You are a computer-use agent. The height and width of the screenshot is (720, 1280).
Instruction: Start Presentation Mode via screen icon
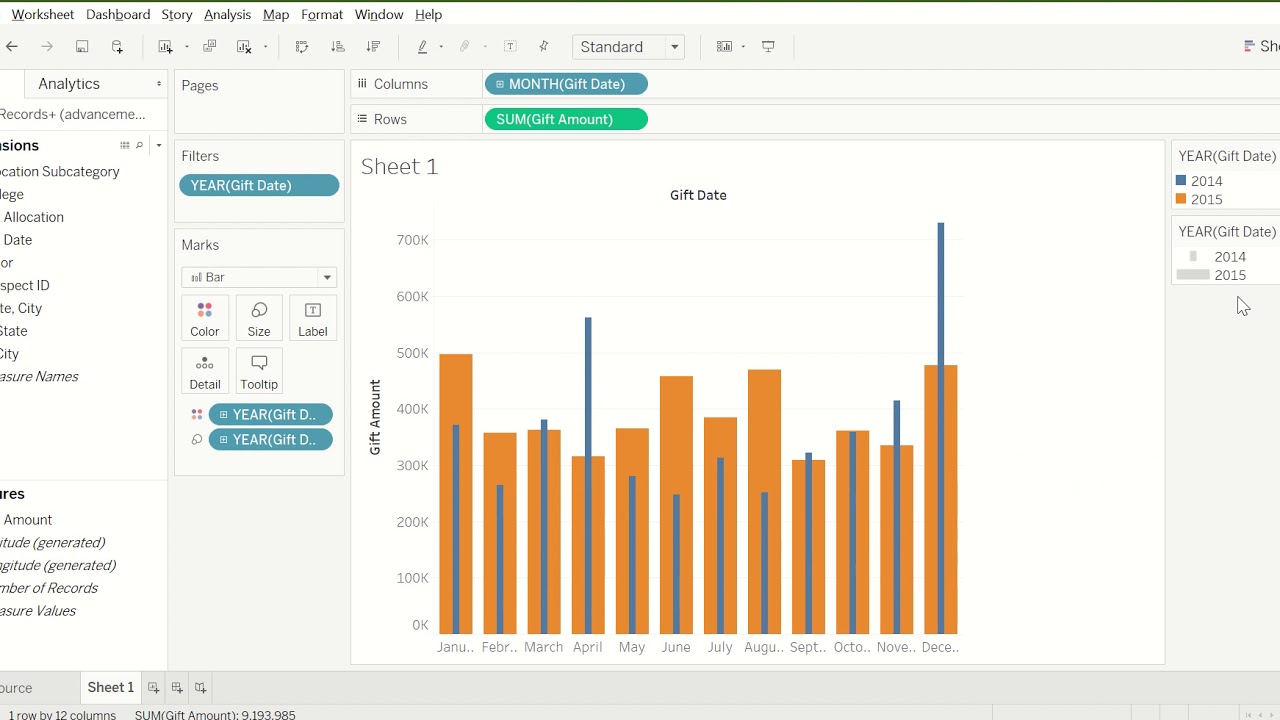(x=768, y=47)
